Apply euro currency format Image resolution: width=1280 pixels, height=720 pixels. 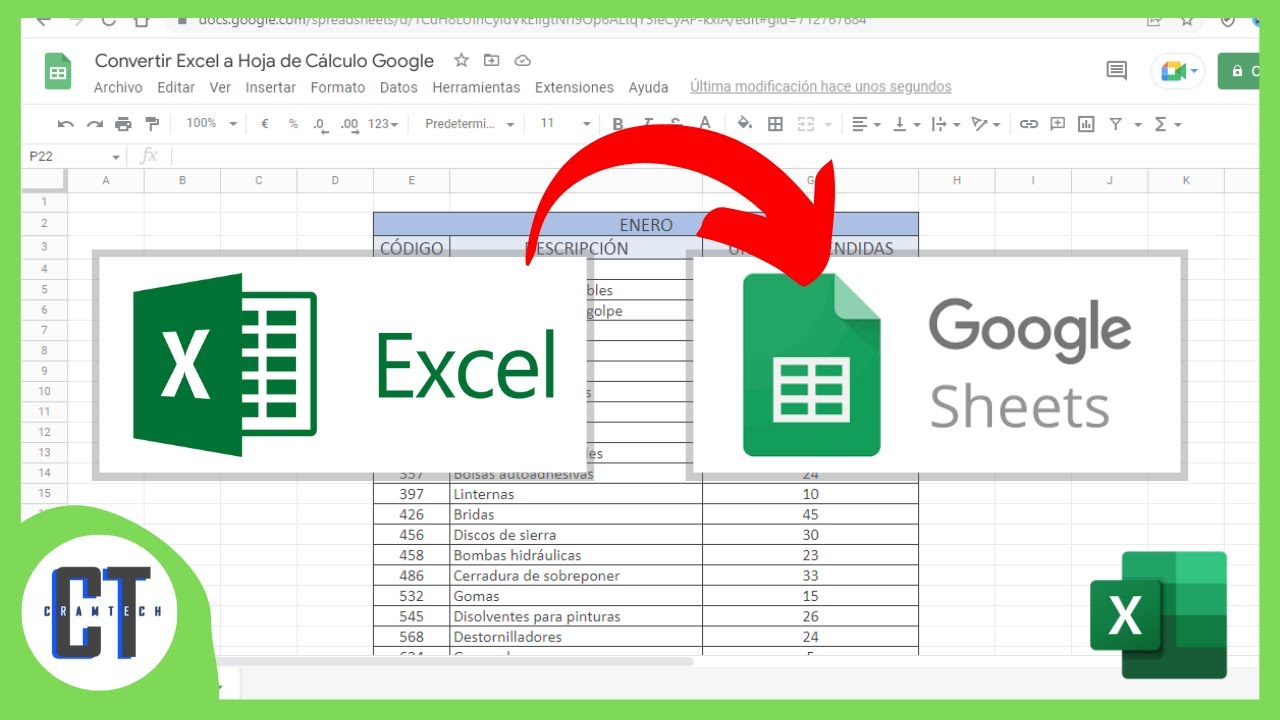click(265, 124)
